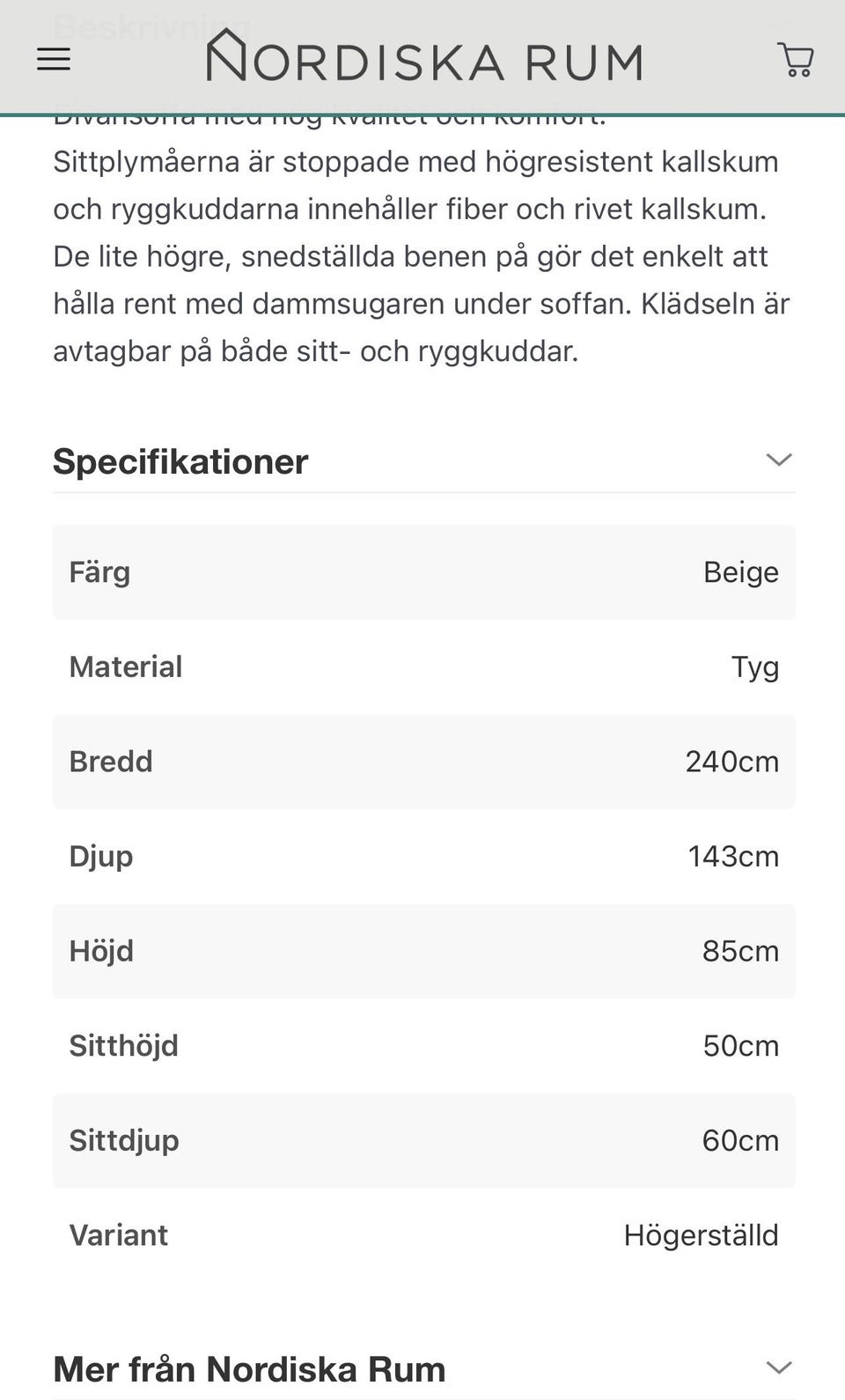Click the 143cm depth value
This screenshot has height=1400, width=845.
[732, 856]
